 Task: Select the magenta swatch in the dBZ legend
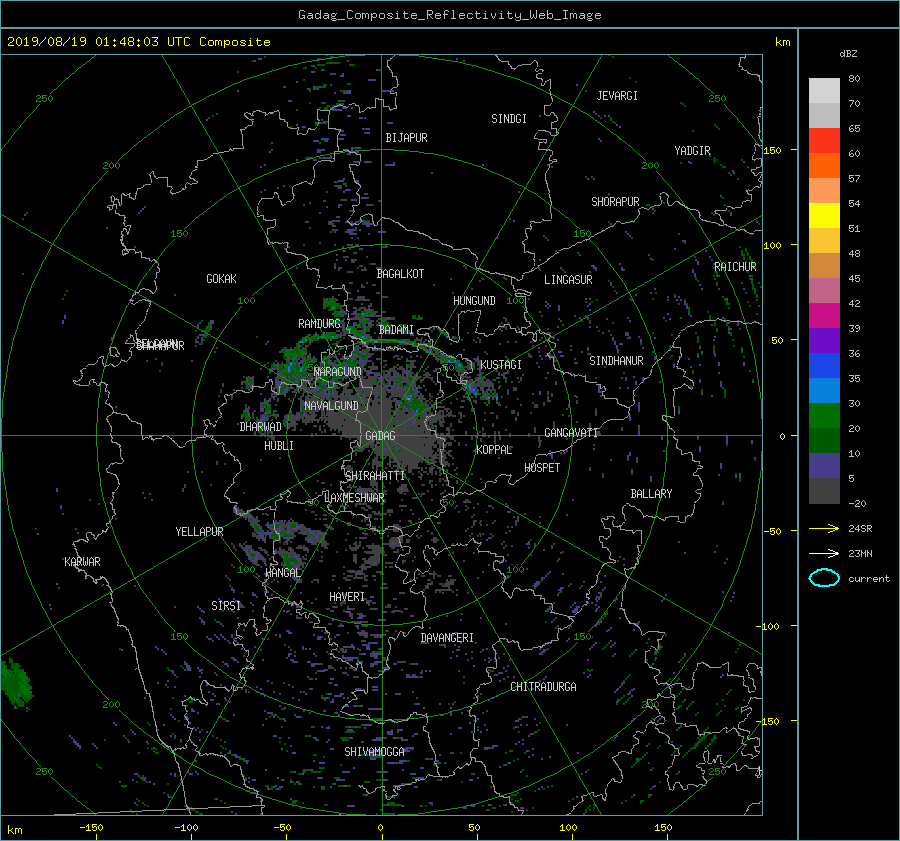pyautogui.click(x=824, y=315)
